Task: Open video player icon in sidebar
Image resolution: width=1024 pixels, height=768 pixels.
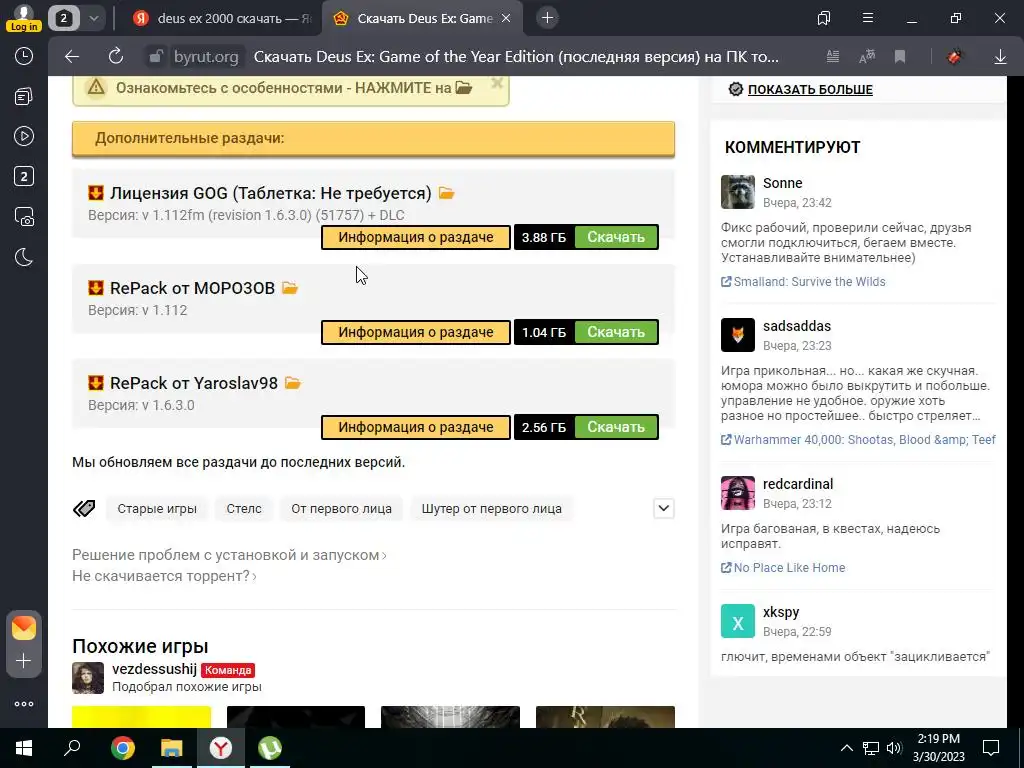Action: coord(24,136)
